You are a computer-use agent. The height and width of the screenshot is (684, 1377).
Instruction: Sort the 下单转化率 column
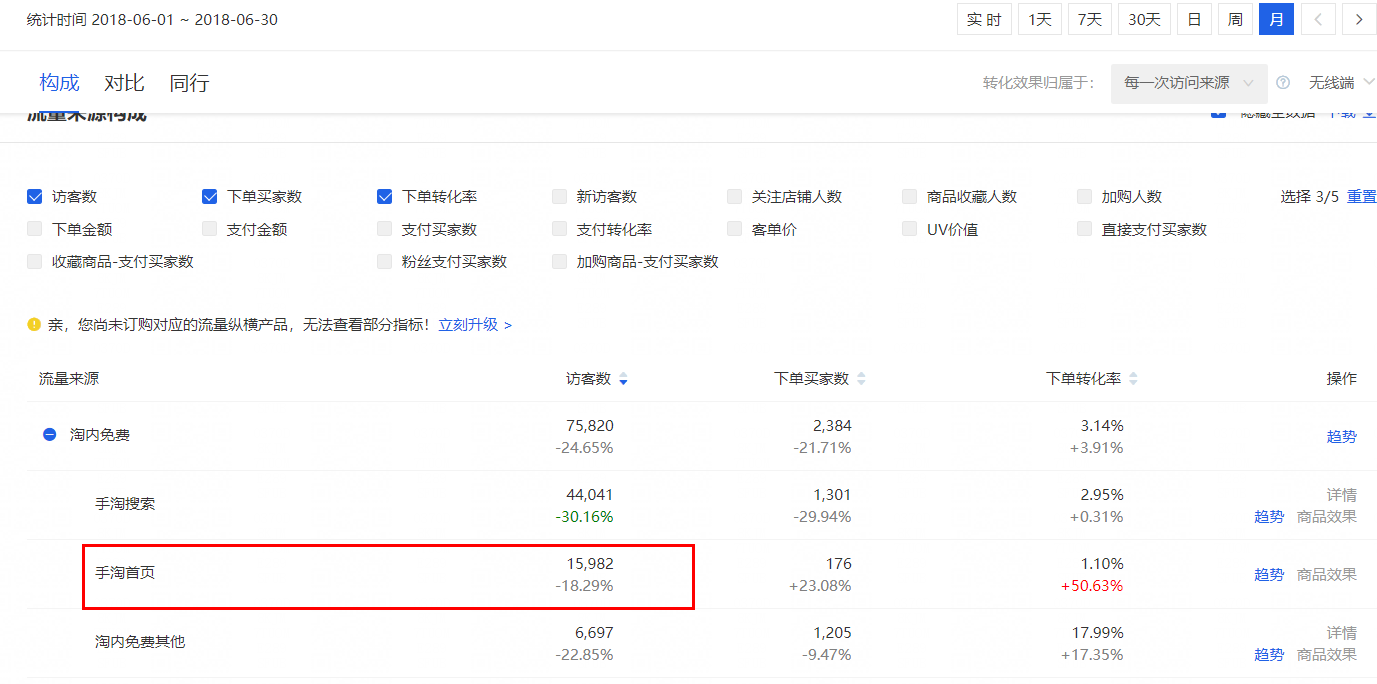(1133, 380)
